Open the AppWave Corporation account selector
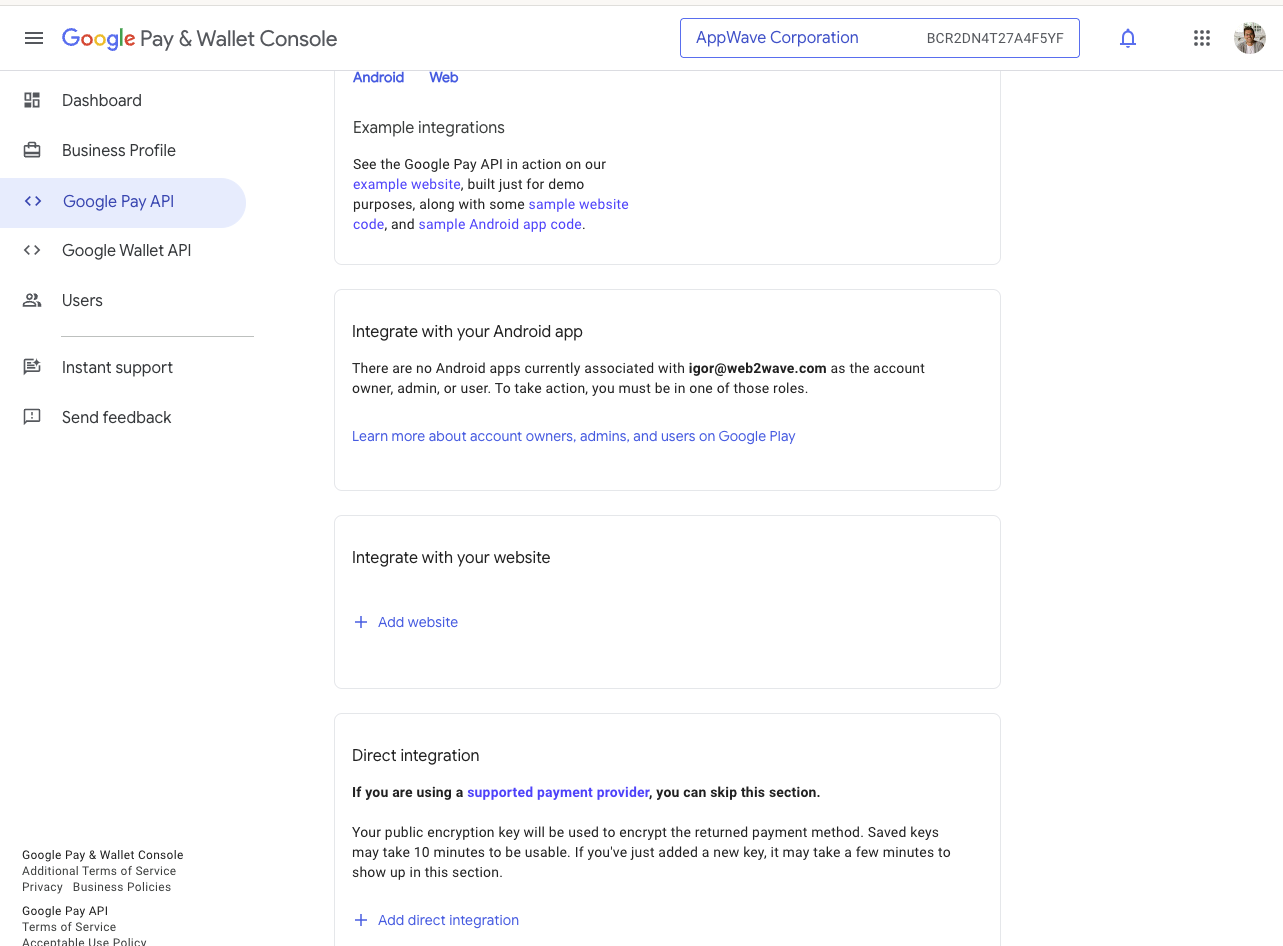The height and width of the screenshot is (946, 1283). (880, 38)
